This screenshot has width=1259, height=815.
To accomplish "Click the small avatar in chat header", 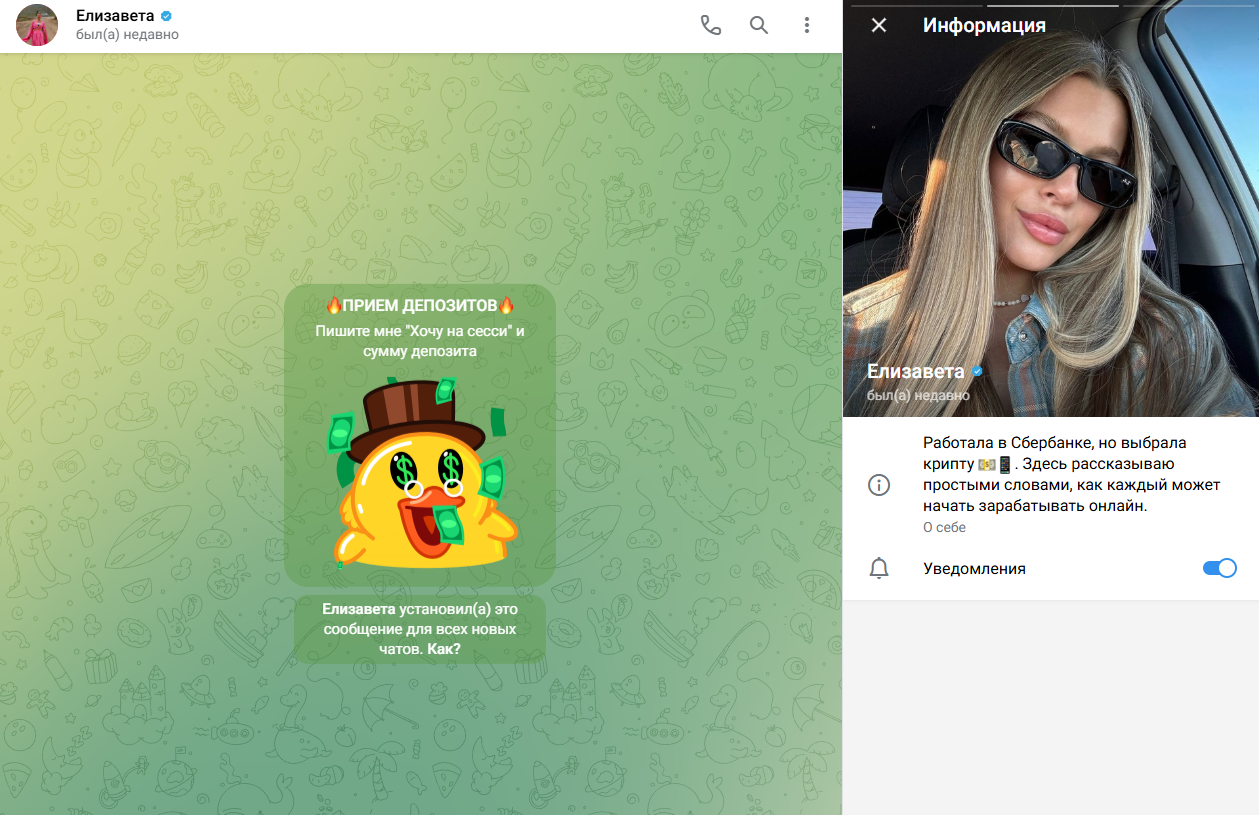I will (37, 26).
